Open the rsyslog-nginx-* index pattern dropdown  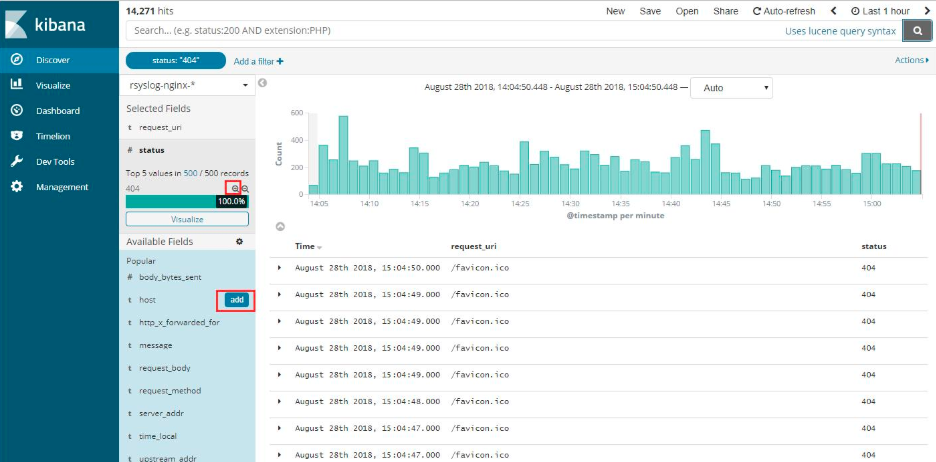coord(187,85)
